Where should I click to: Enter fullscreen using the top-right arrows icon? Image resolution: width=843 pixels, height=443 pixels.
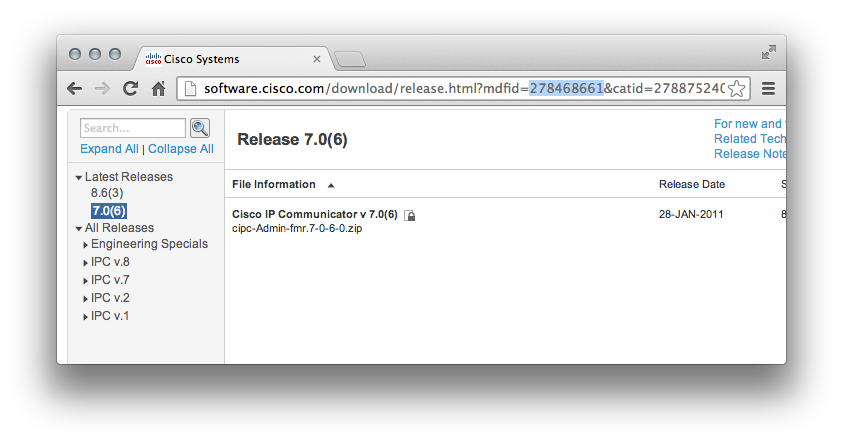tap(768, 52)
